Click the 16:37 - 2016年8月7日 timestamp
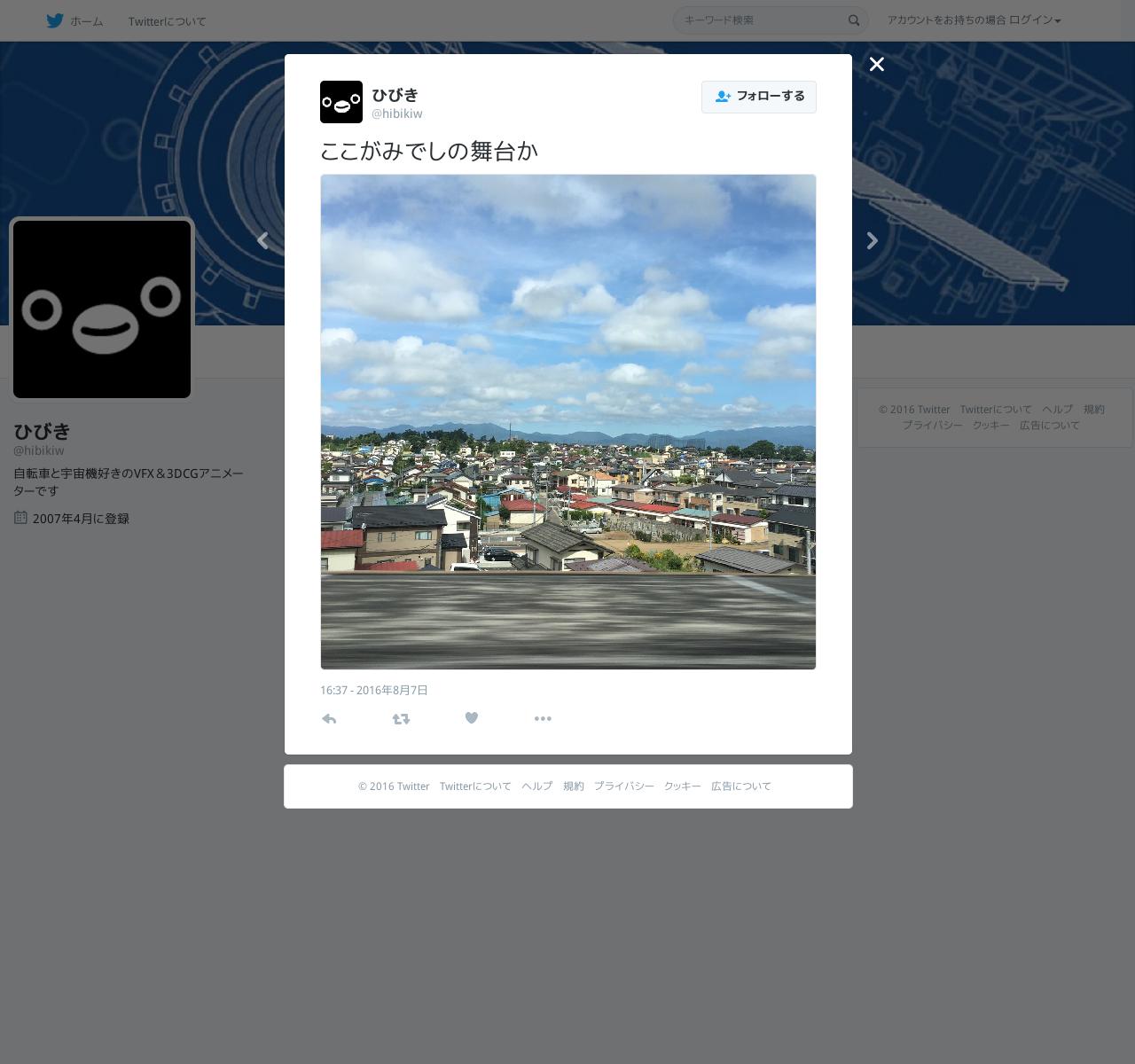The width and height of the screenshot is (1135, 1064). tap(374, 690)
